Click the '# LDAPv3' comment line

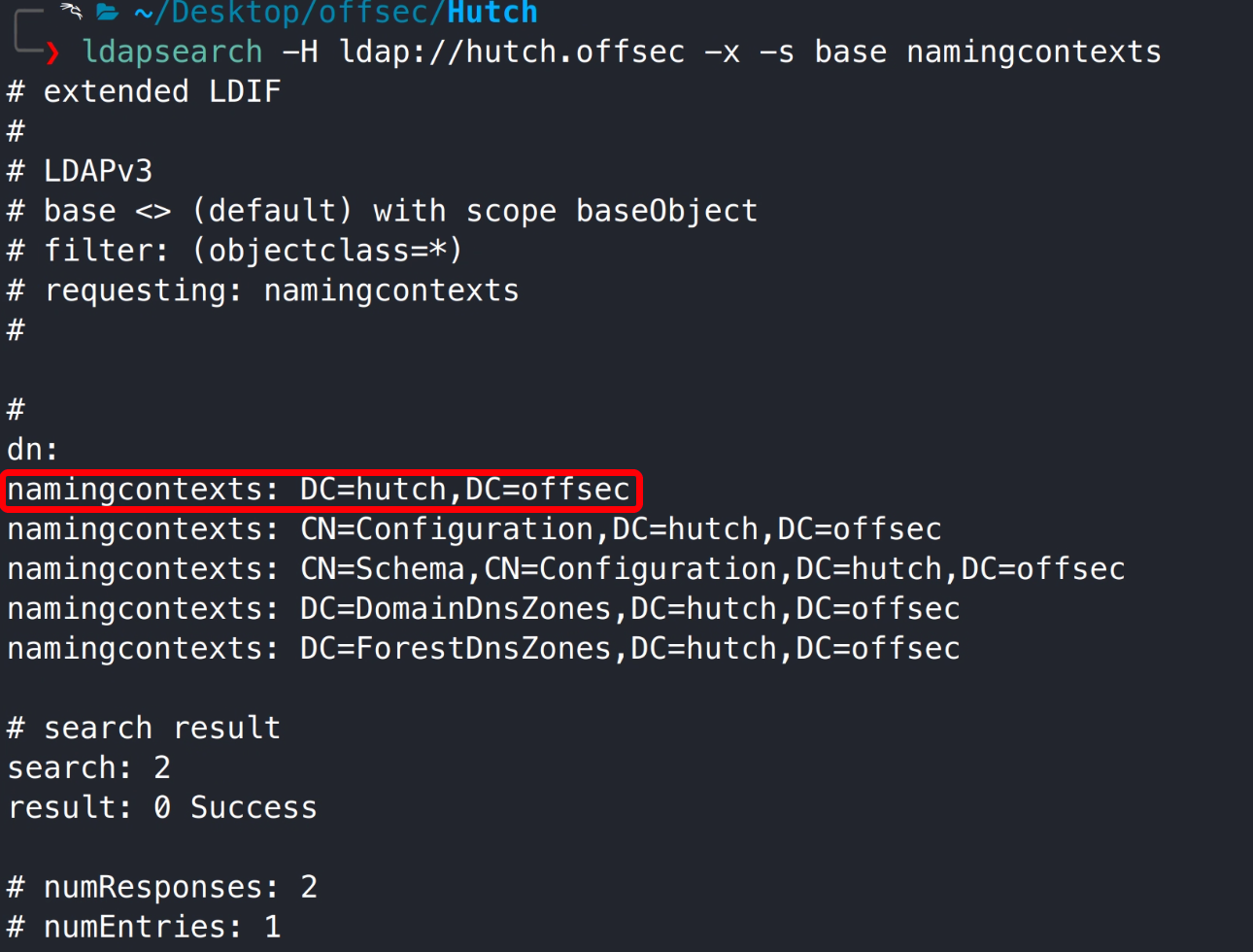pyautogui.click(x=80, y=172)
